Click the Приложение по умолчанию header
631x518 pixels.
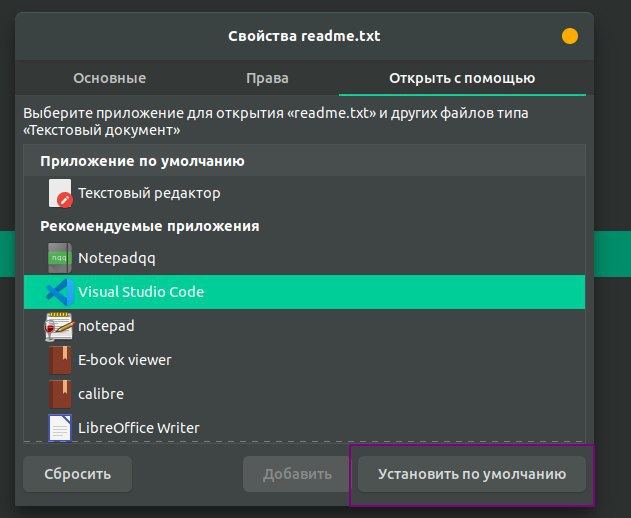pos(142,161)
